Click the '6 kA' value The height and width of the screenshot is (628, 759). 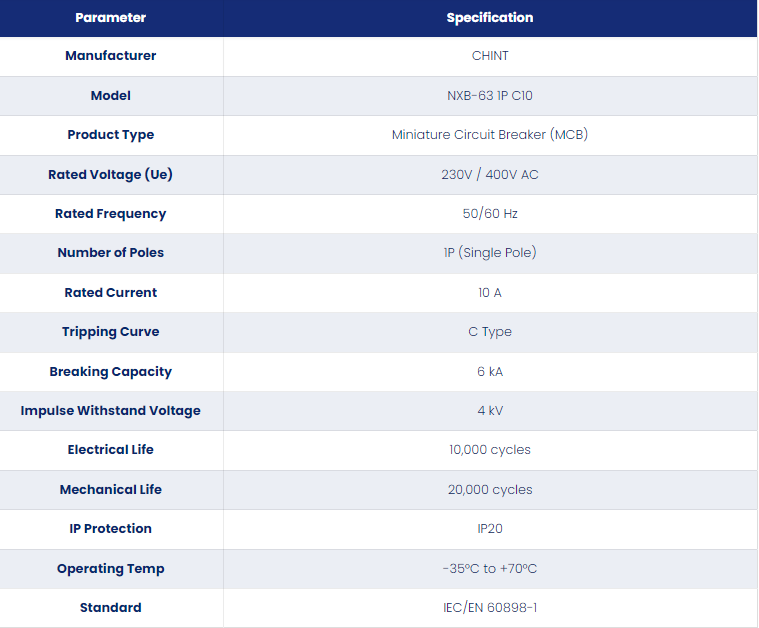pyautogui.click(x=490, y=371)
